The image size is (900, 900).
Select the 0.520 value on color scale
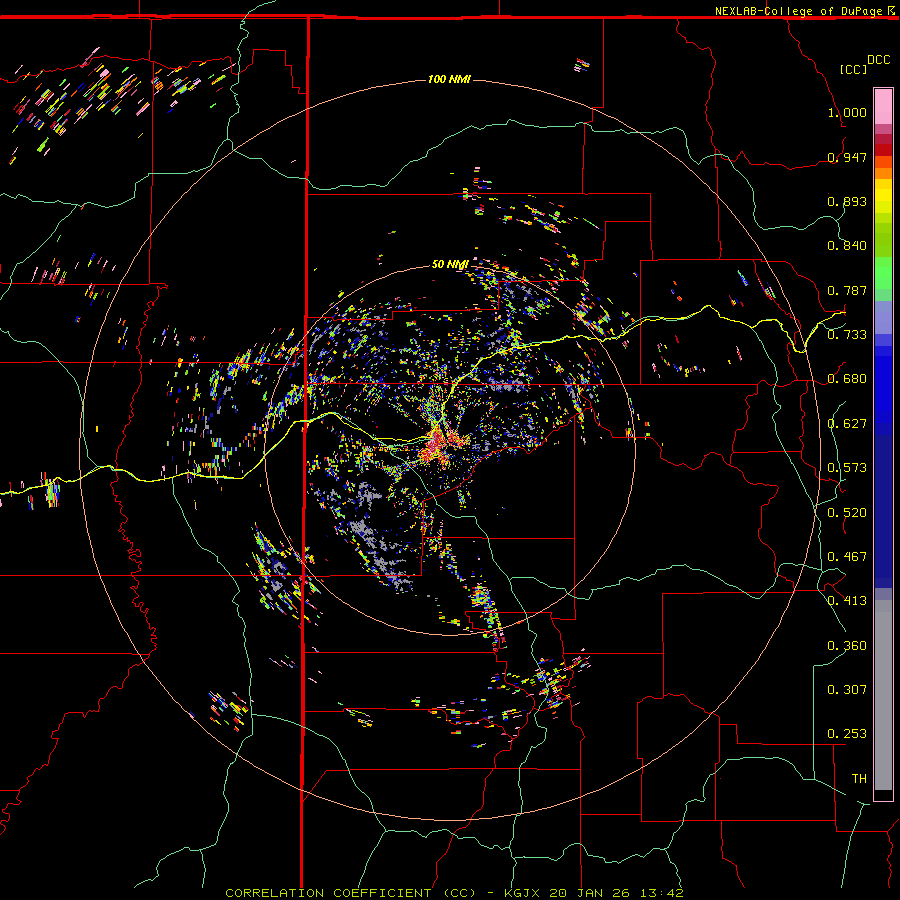(847, 513)
